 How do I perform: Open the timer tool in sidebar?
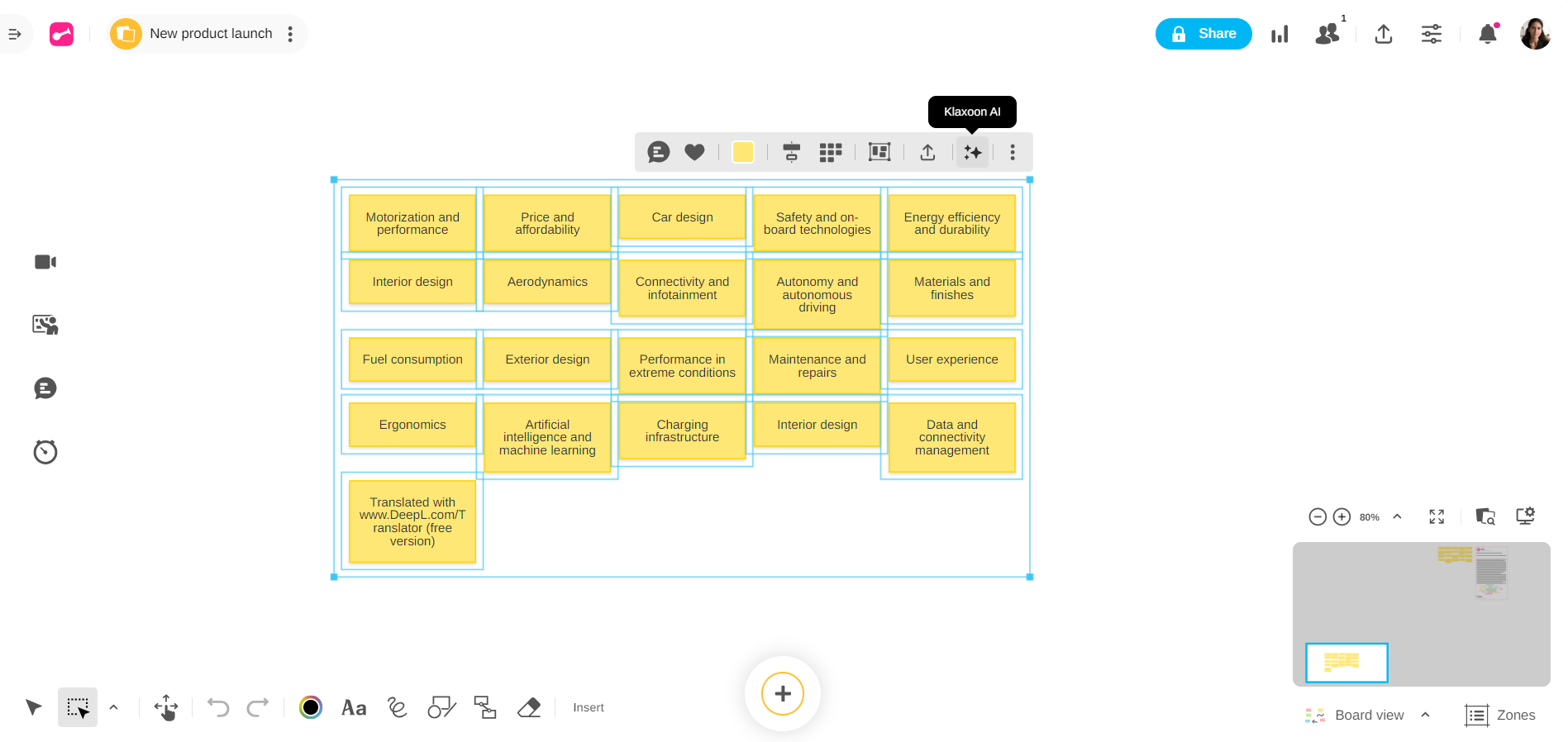[45, 452]
